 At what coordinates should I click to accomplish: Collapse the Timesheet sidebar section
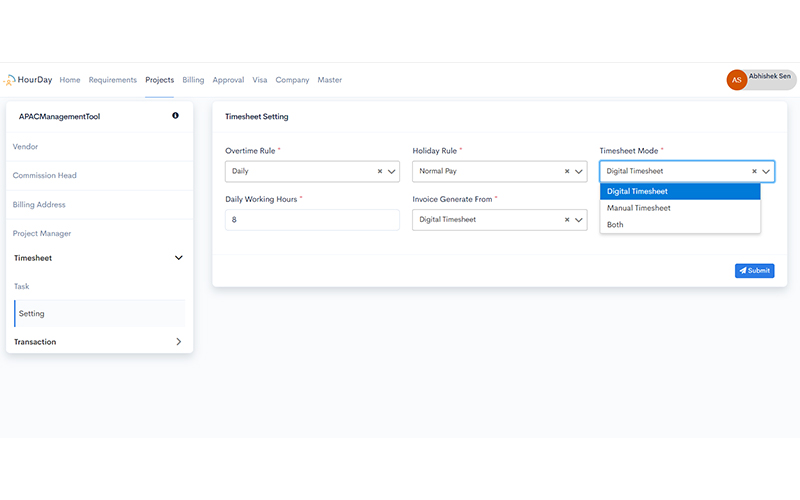pos(178,258)
